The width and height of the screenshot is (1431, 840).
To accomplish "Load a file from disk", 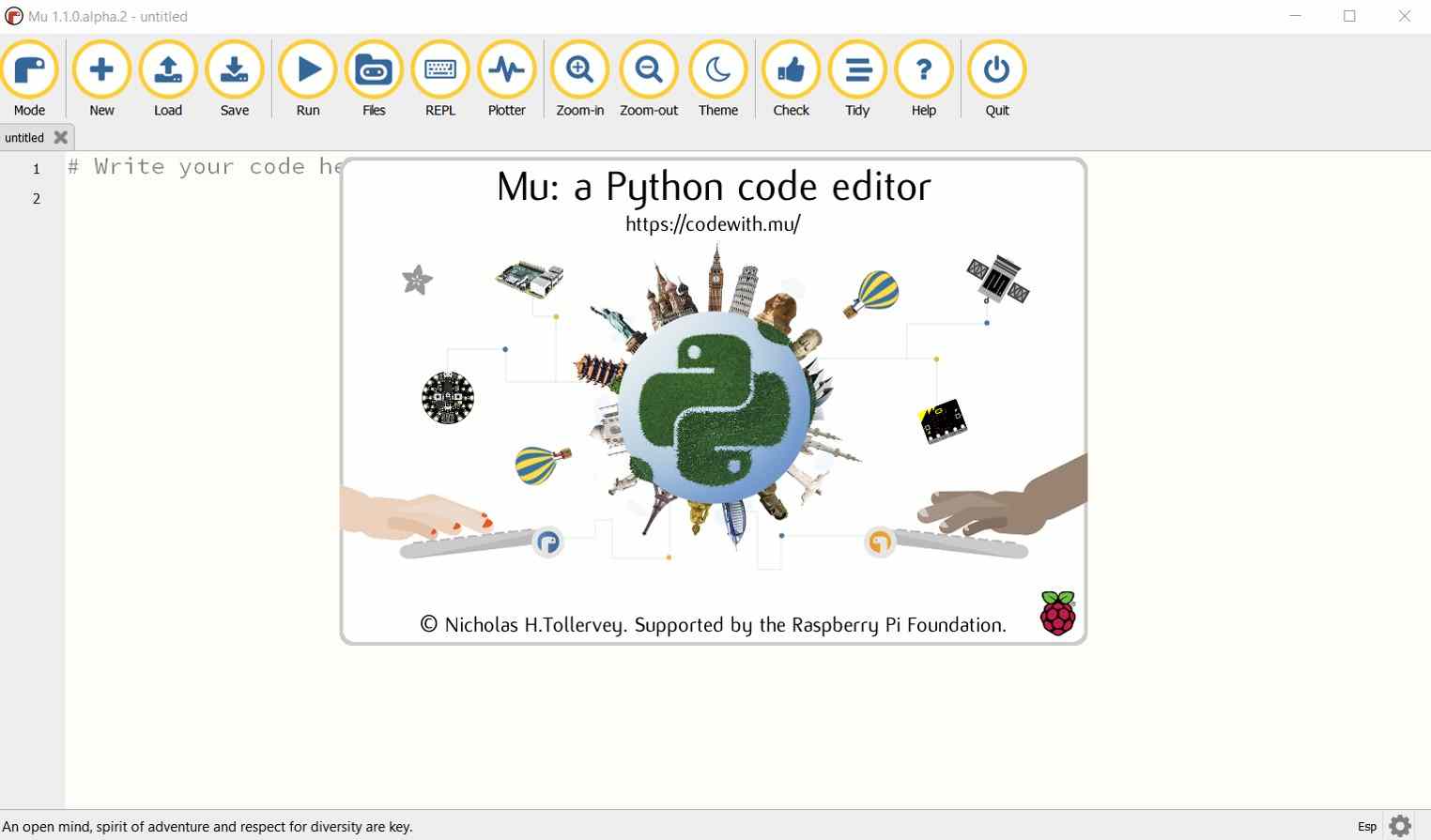I will pos(168,79).
